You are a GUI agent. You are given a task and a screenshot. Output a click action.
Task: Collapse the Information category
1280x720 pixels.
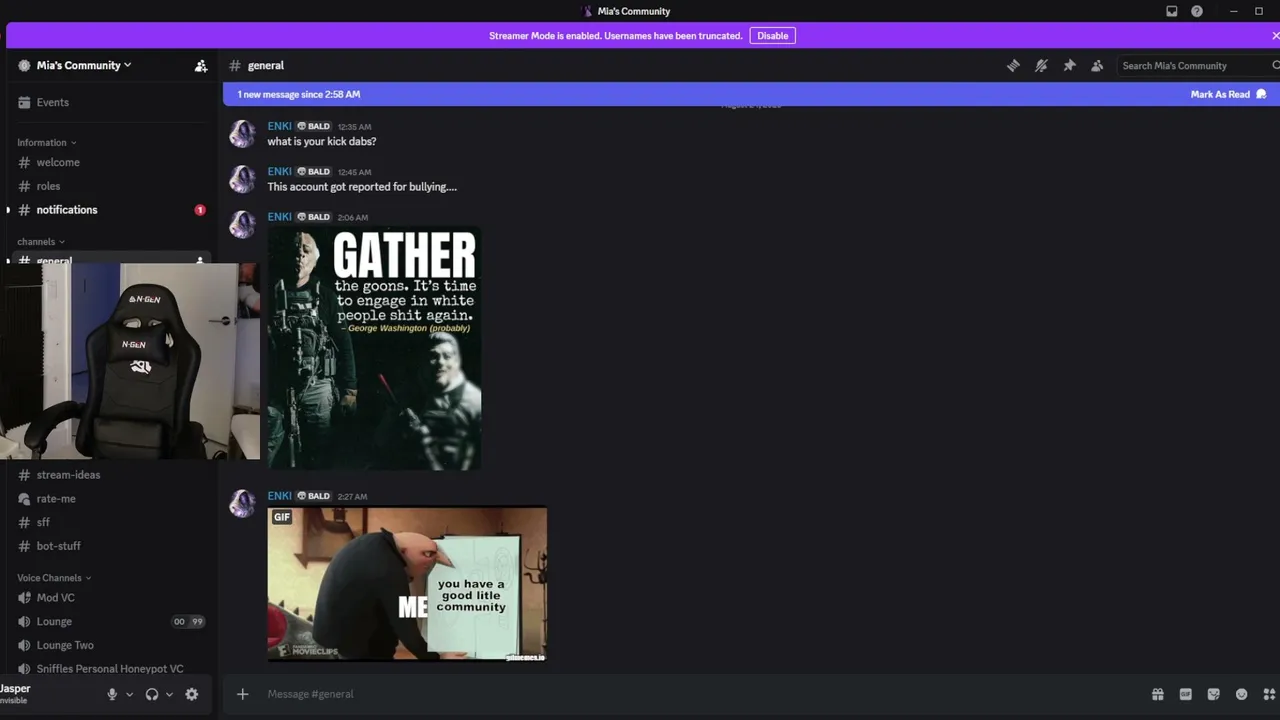(x=46, y=143)
